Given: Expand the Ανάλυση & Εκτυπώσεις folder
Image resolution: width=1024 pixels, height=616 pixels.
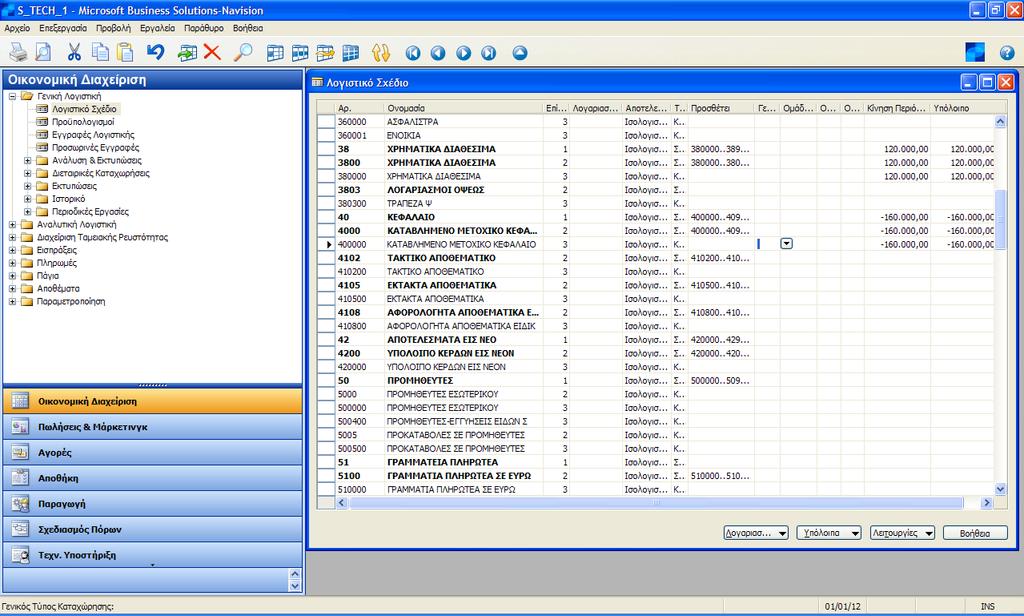Looking at the screenshot, I should [x=27, y=160].
